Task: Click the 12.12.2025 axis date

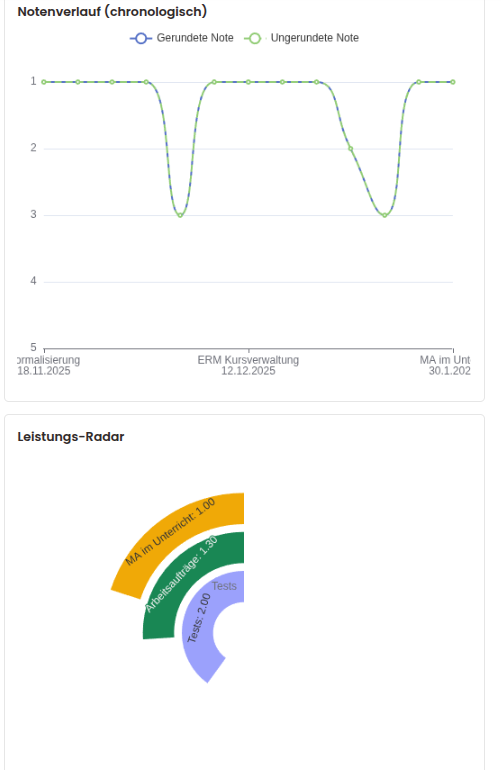Action: [248, 371]
